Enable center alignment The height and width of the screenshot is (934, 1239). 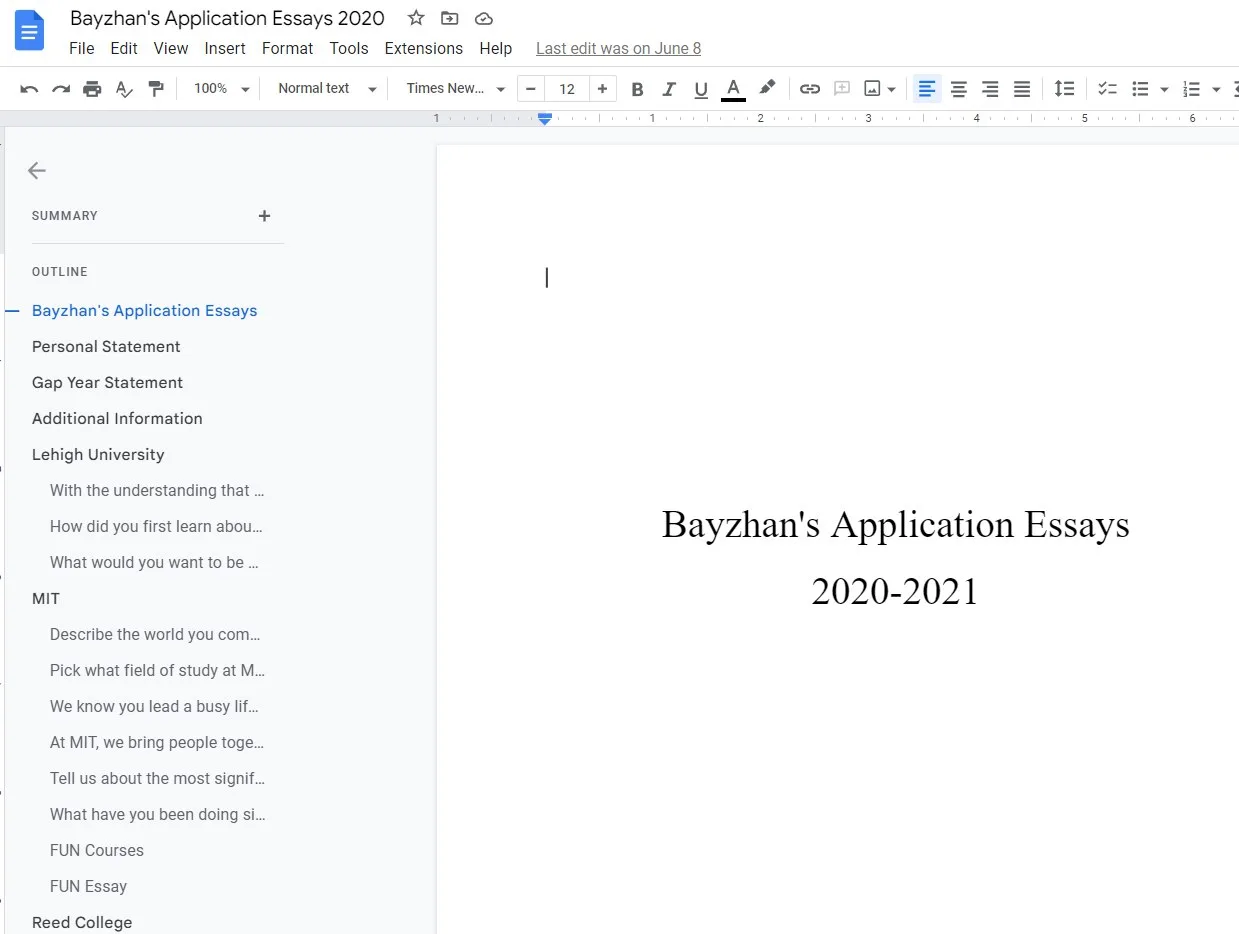click(958, 89)
